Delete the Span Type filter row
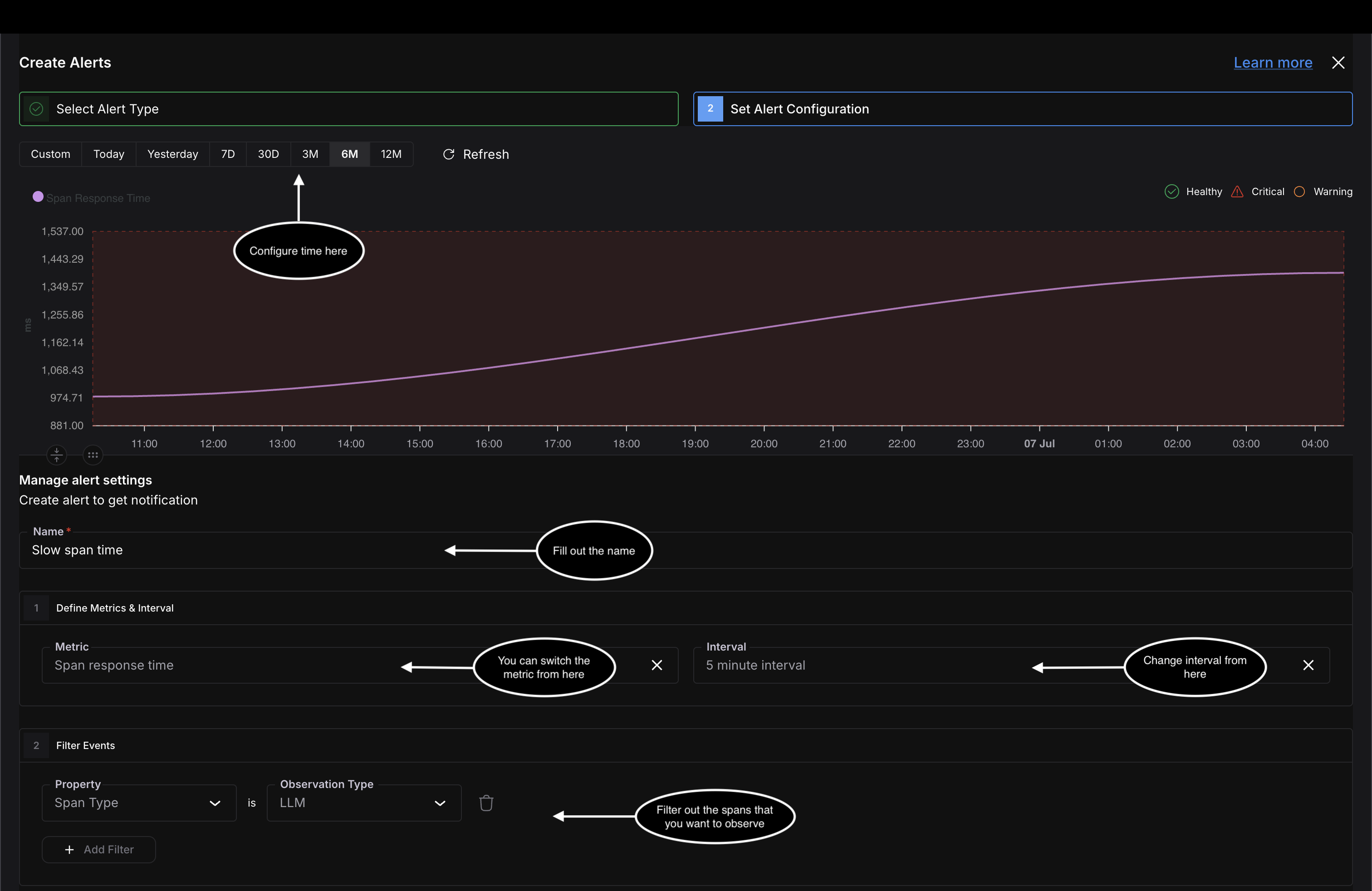This screenshot has height=891, width=1372. tap(486, 803)
